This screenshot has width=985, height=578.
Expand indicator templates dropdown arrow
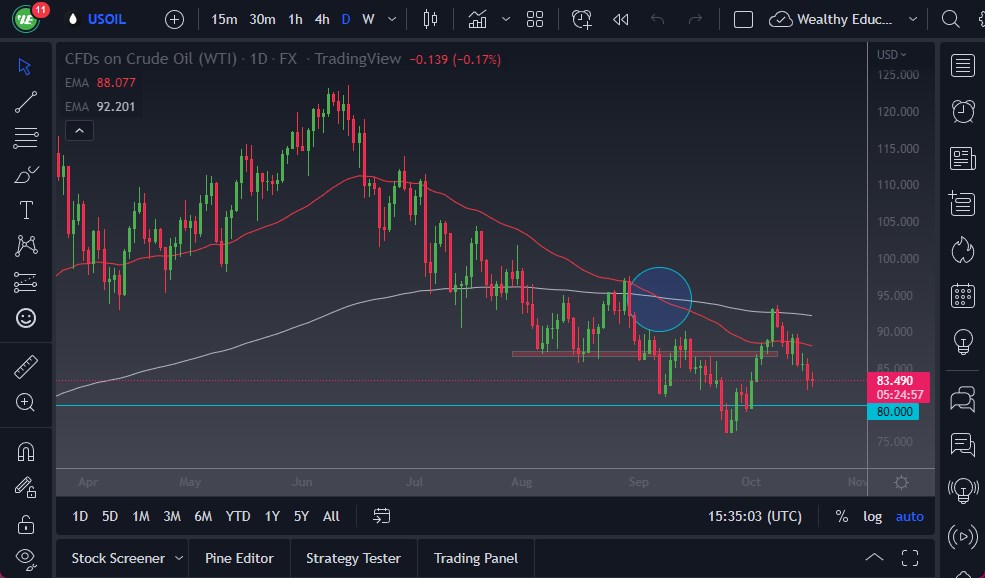tap(506, 19)
